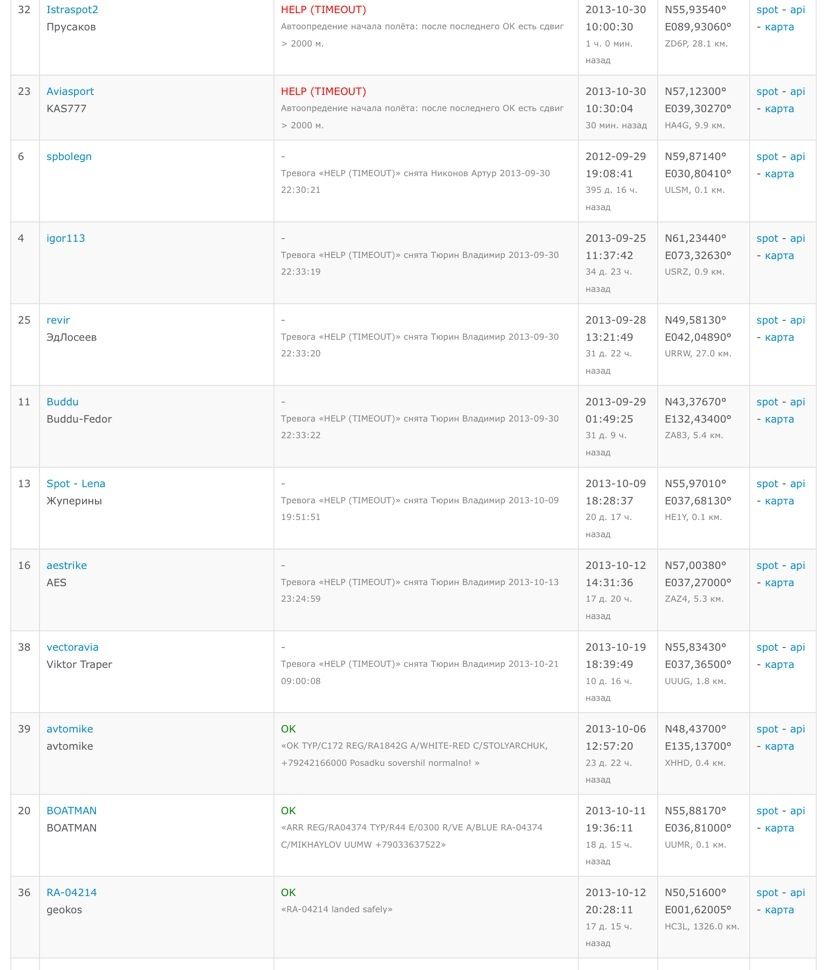
Task: Click api link in Aviasport row
Action: pyautogui.click(x=797, y=92)
